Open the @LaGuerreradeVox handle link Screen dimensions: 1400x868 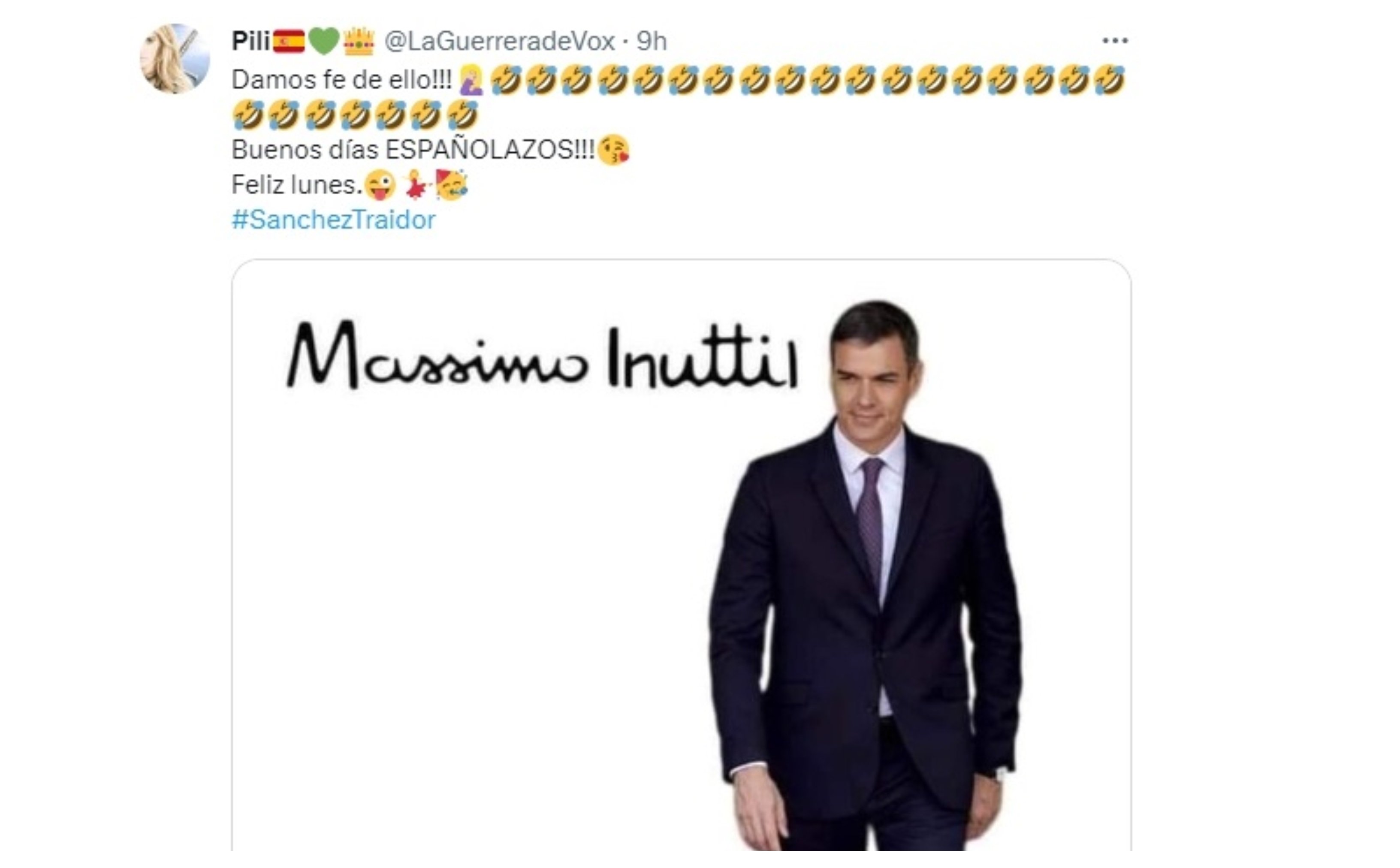pos(499,41)
